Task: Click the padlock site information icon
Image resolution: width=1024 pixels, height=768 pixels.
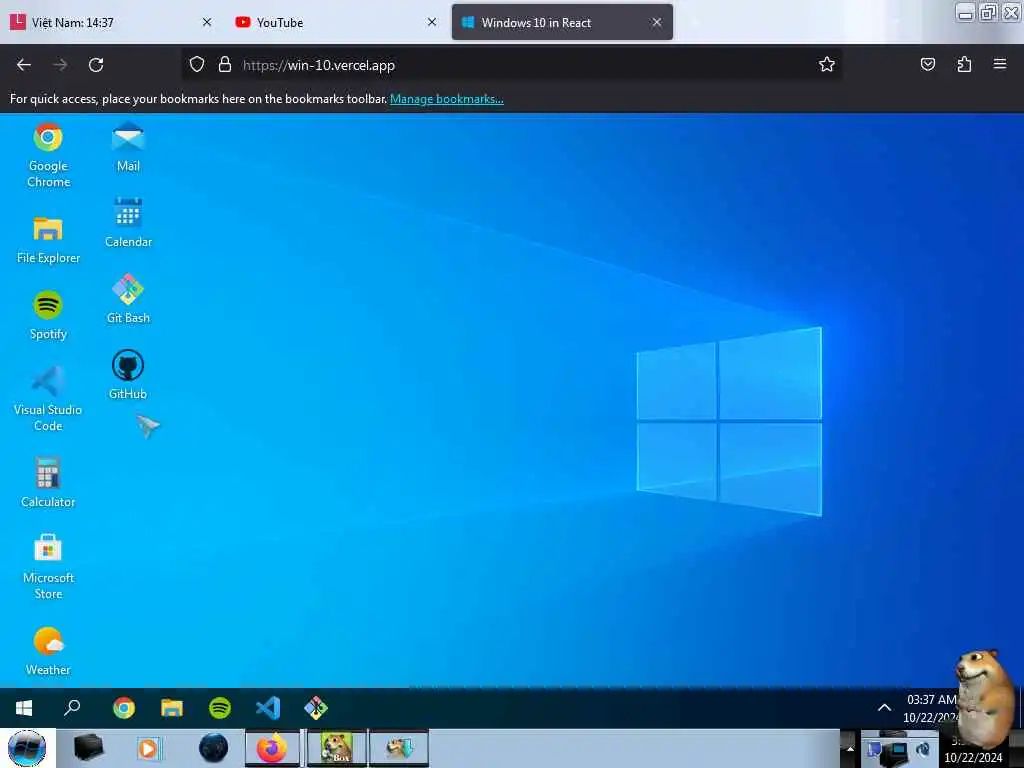Action: [225, 65]
